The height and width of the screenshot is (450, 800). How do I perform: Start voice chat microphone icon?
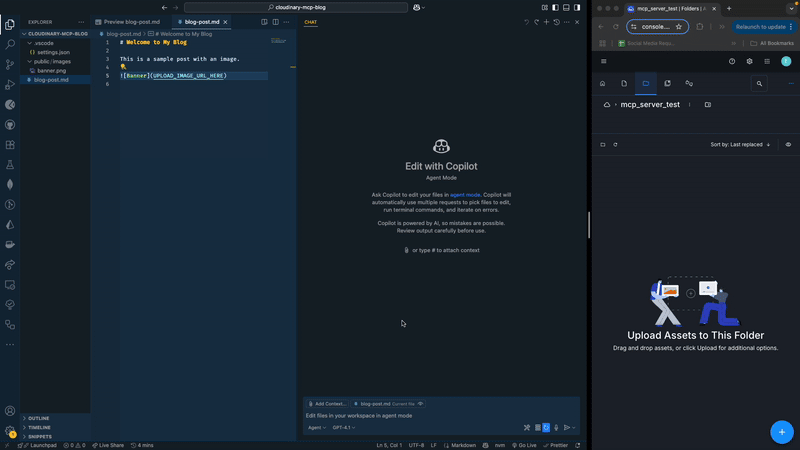[556, 428]
